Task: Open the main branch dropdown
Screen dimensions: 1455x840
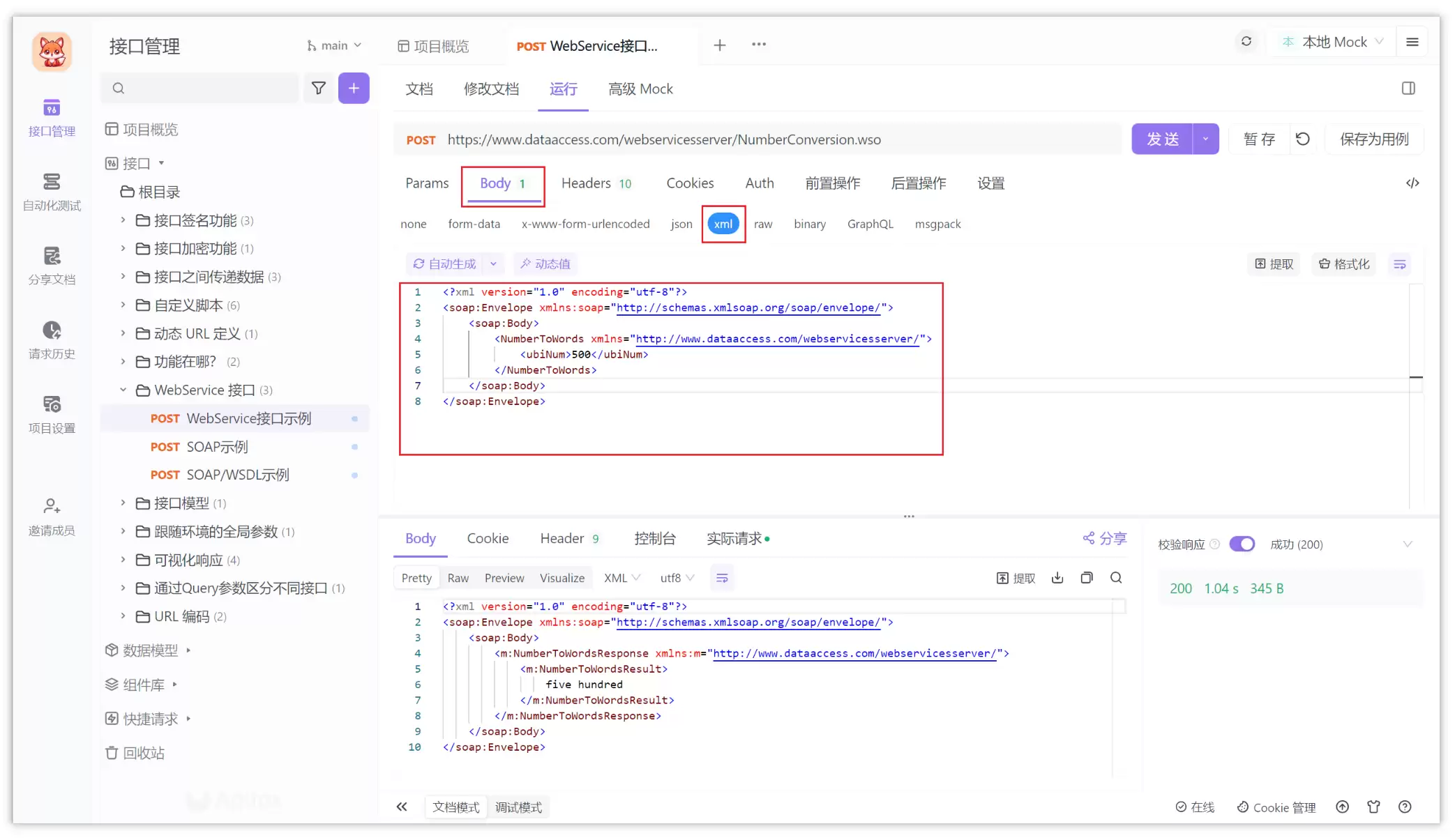Action: (334, 45)
